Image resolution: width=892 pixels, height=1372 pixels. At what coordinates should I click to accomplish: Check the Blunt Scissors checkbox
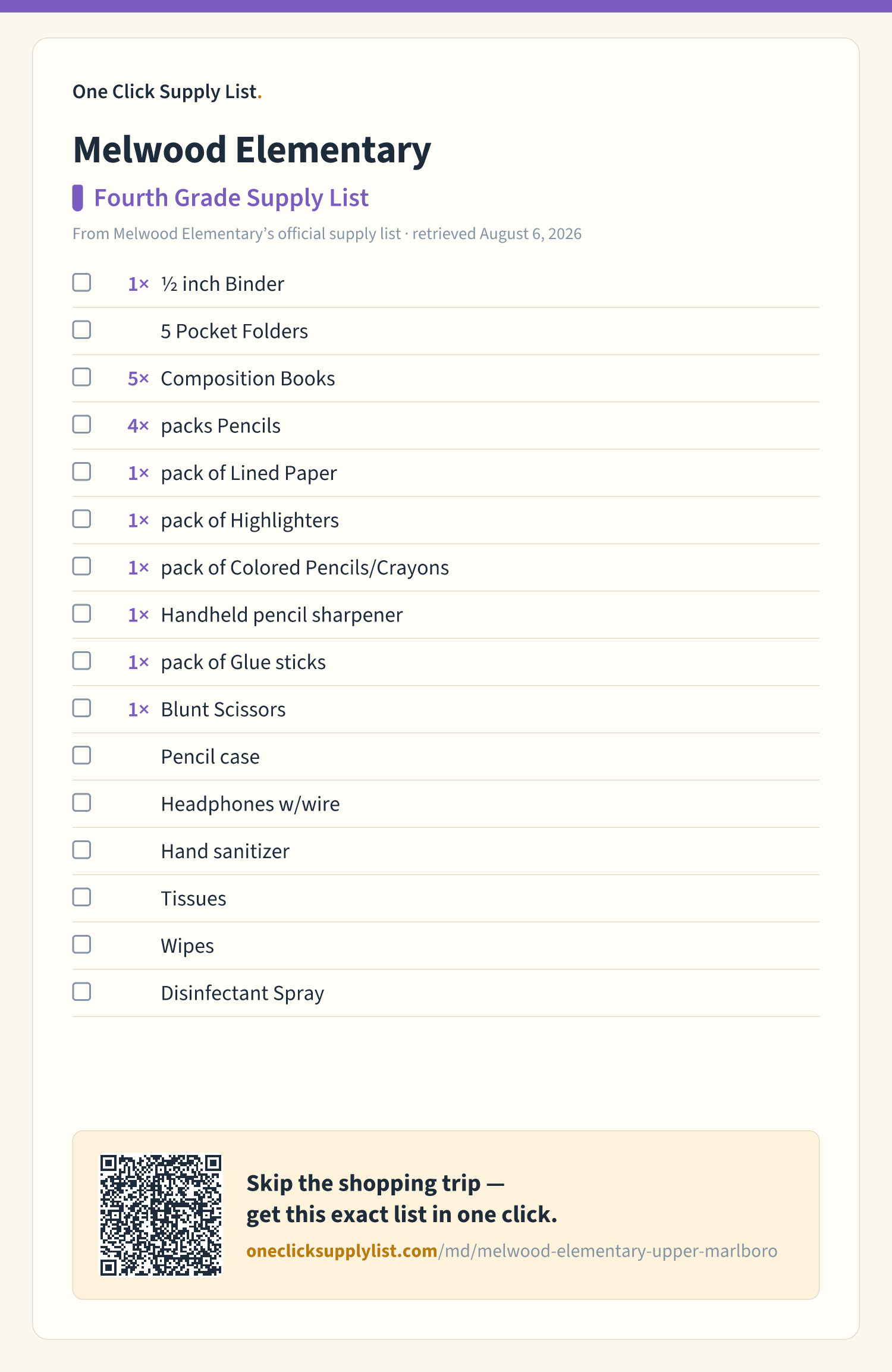click(81, 708)
